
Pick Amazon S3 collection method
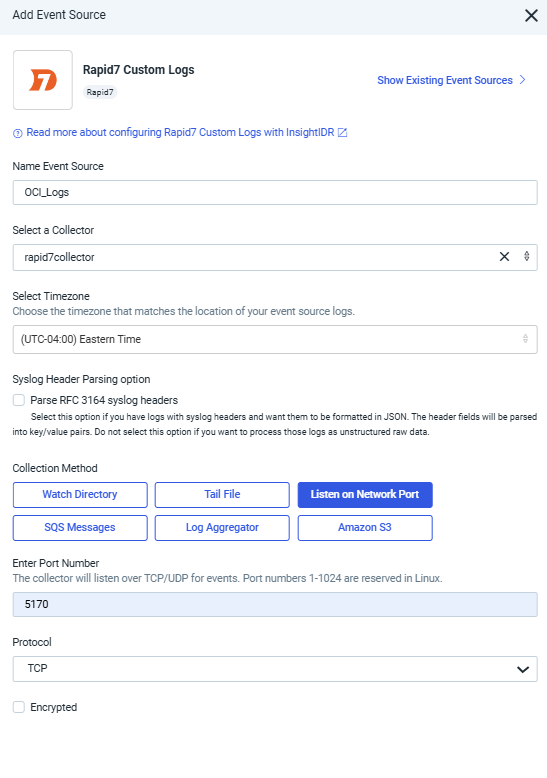point(365,527)
